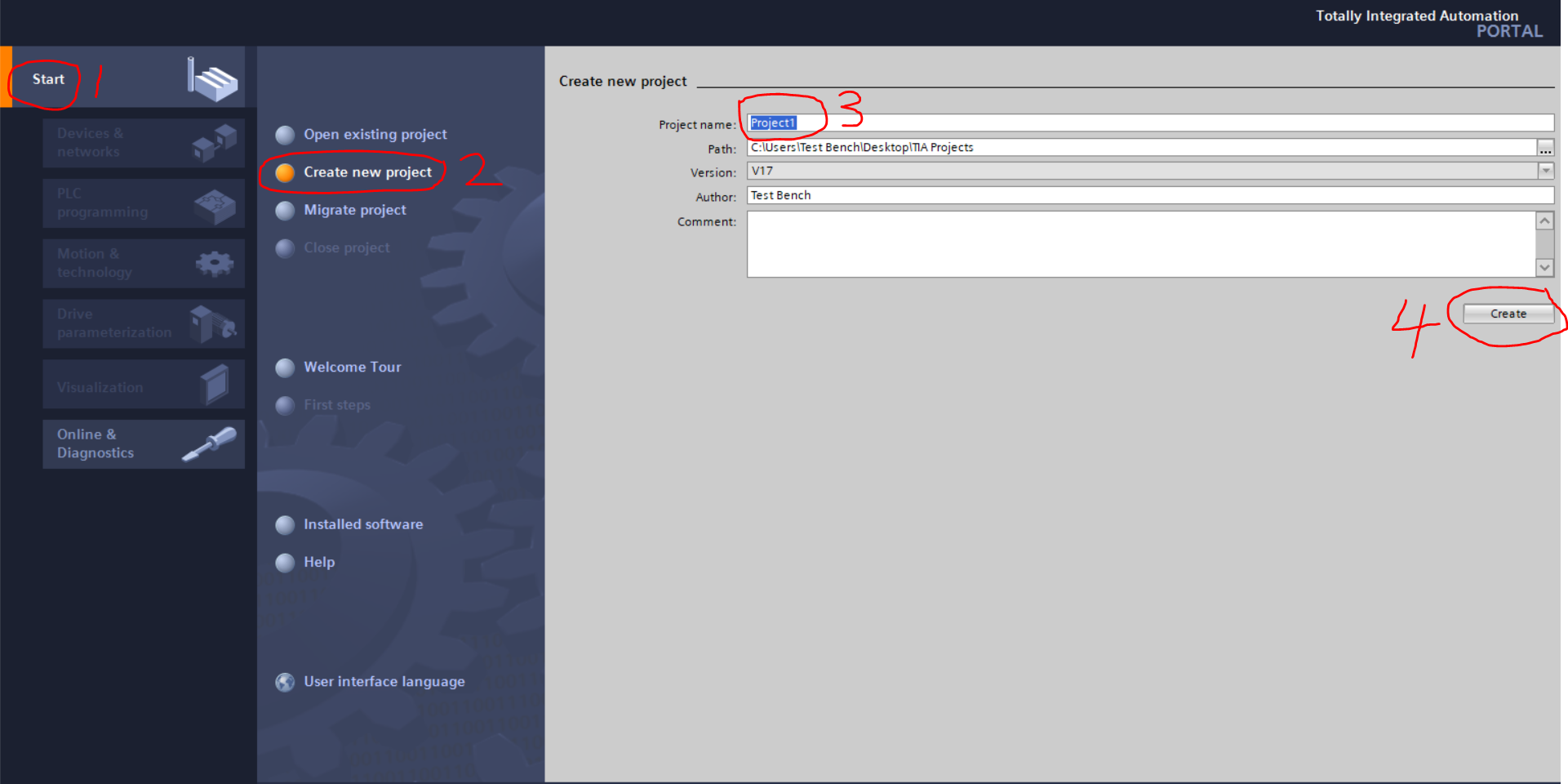Image resolution: width=1568 pixels, height=784 pixels.
Task: Choose Create new project action
Action: click(x=367, y=172)
